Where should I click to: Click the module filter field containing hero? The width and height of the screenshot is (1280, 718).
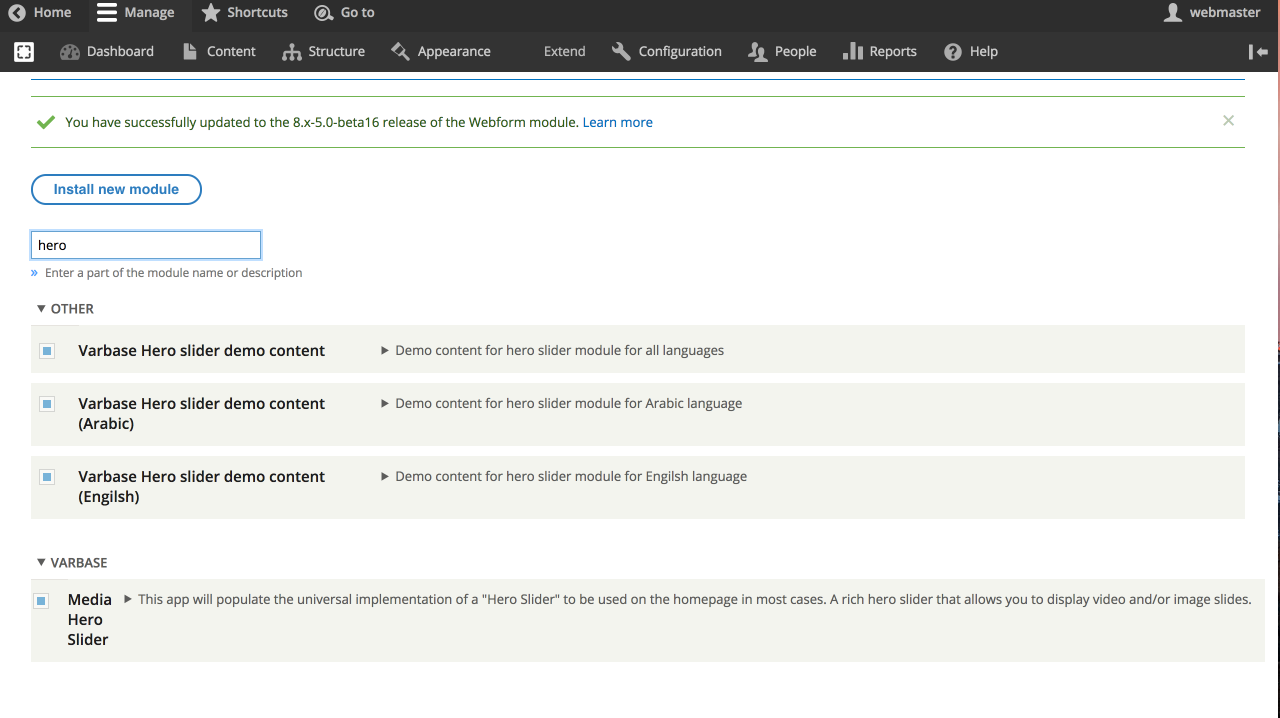(x=146, y=245)
